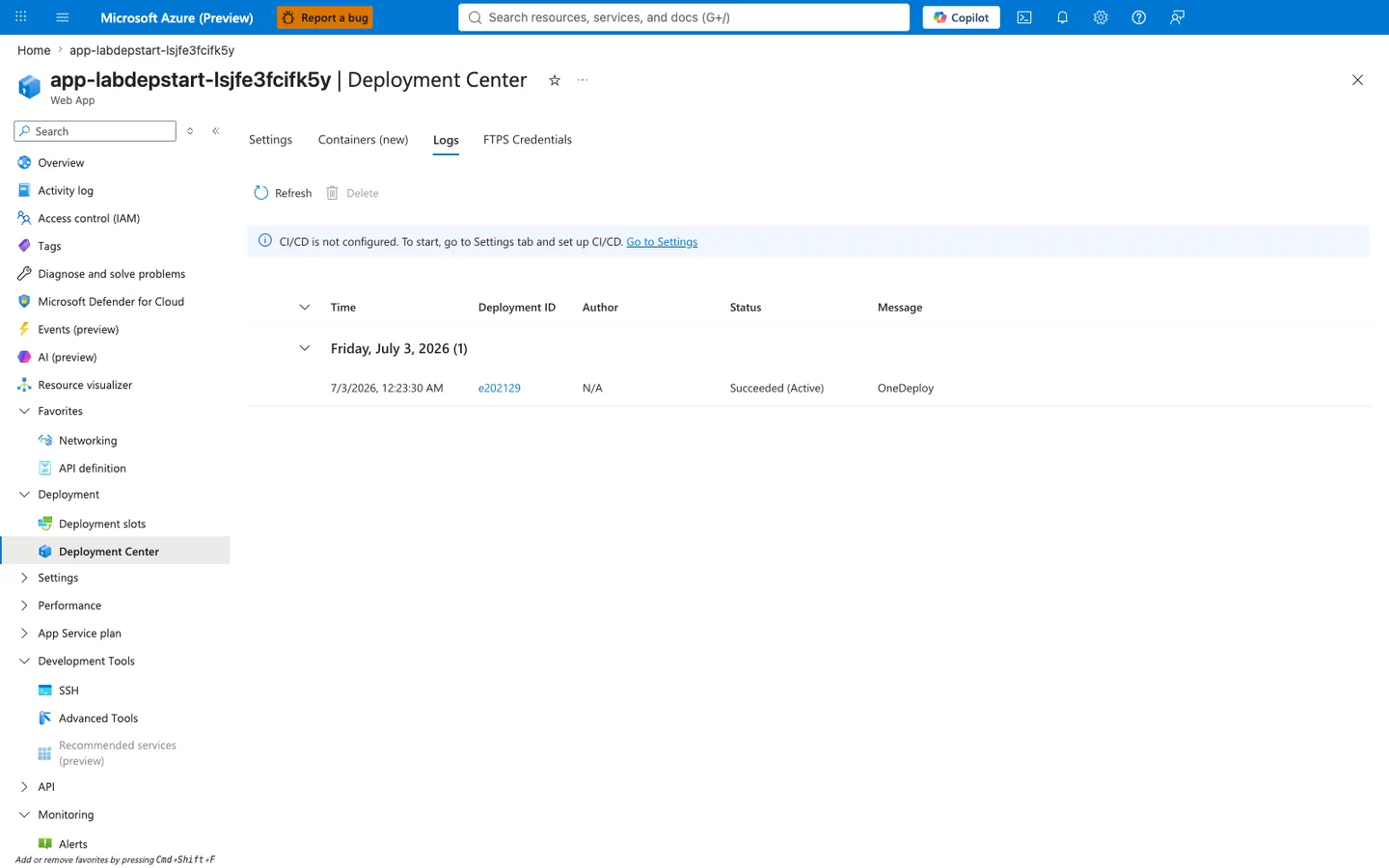1389x868 pixels.
Task: Select Deployment Center in sidebar
Action: coord(109,552)
